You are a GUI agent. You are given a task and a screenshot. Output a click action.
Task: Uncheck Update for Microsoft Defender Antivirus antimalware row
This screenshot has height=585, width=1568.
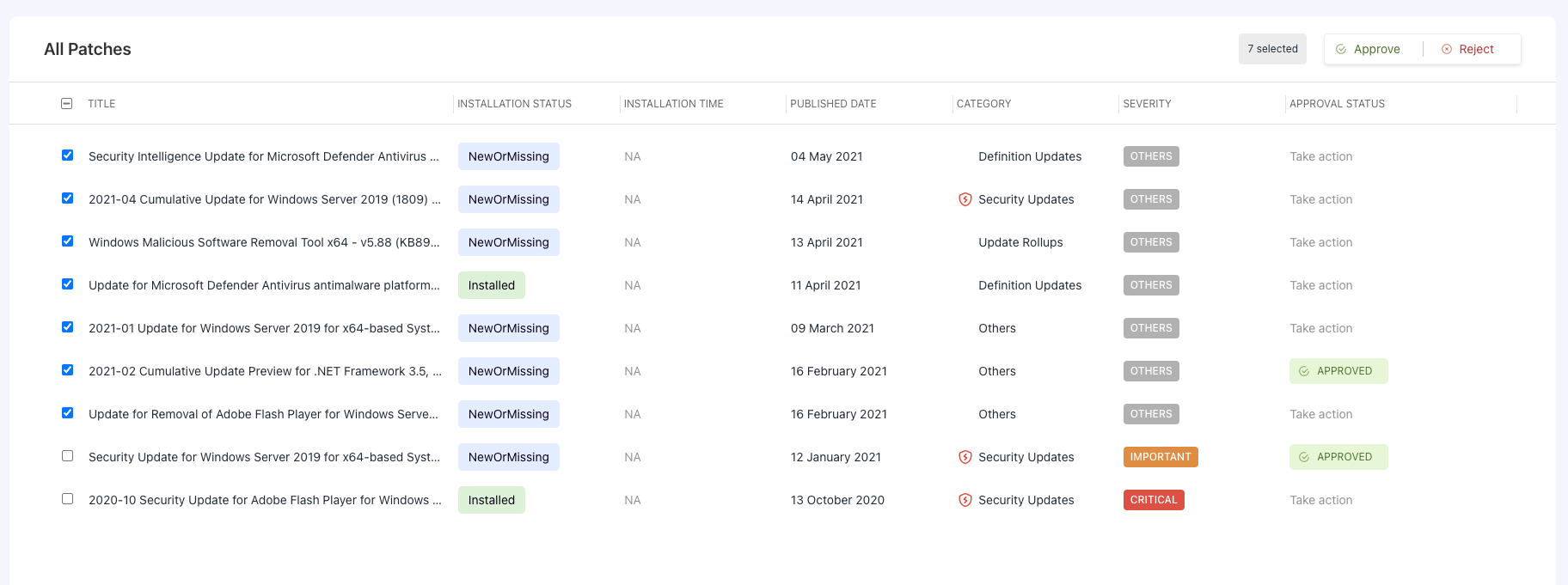pos(67,284)
